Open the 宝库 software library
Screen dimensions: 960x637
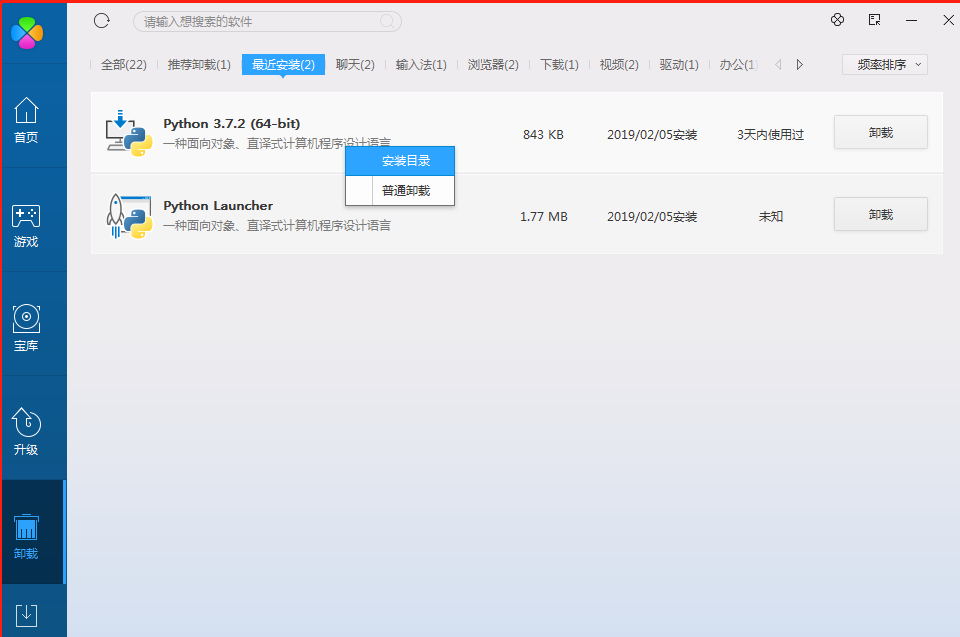pos(26,328)
